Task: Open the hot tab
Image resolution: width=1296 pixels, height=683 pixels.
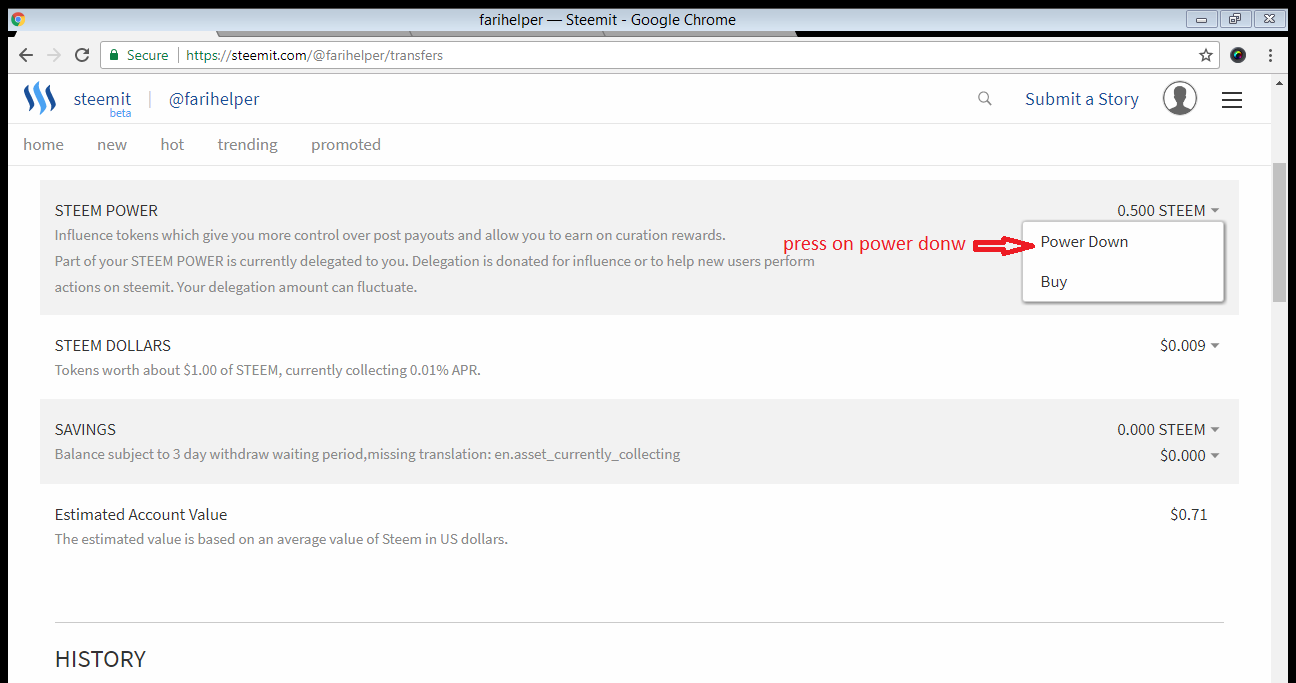Action: coord(171,144)
